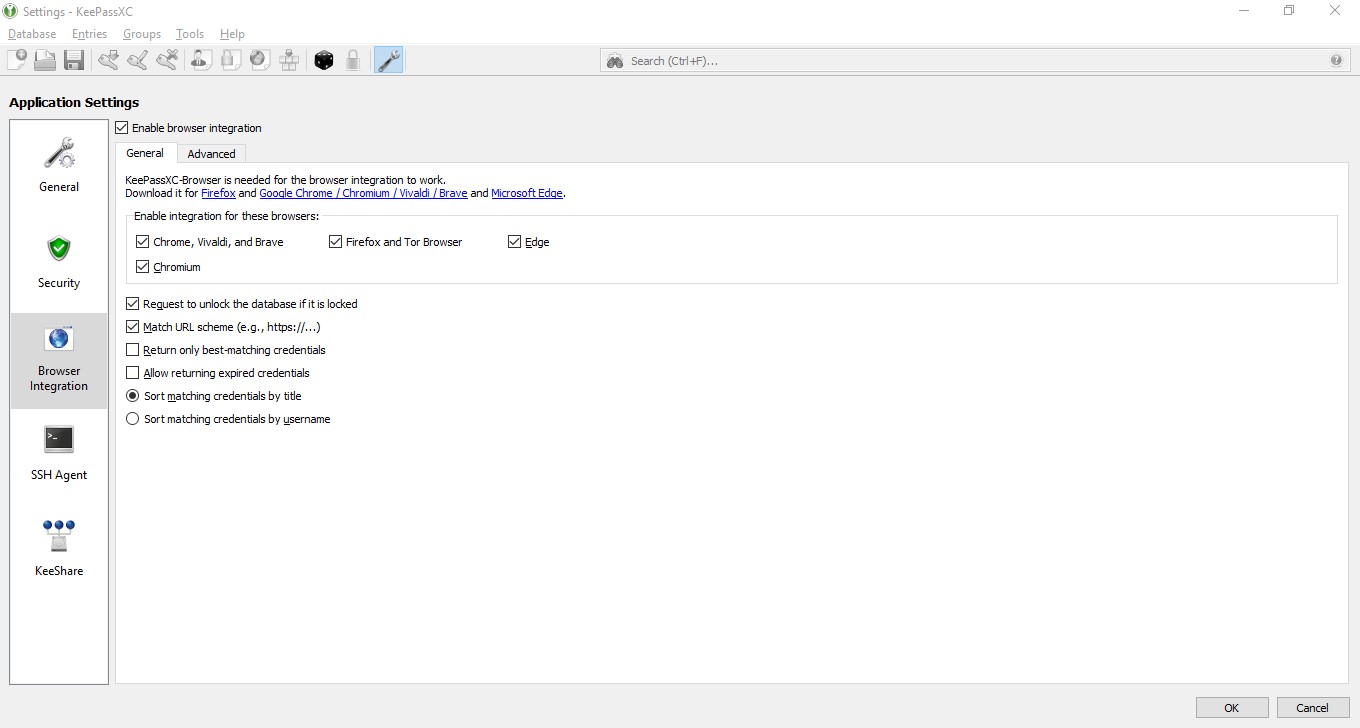
Task: Toggle the Settings wrench toolbar icon
Action: pyautogui.click(x=388, y=60)
